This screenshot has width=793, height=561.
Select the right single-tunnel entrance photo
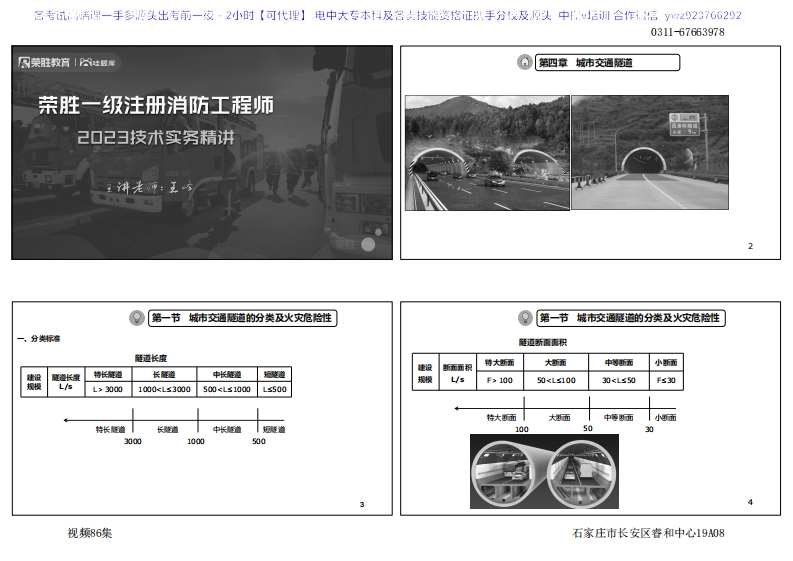649,152
